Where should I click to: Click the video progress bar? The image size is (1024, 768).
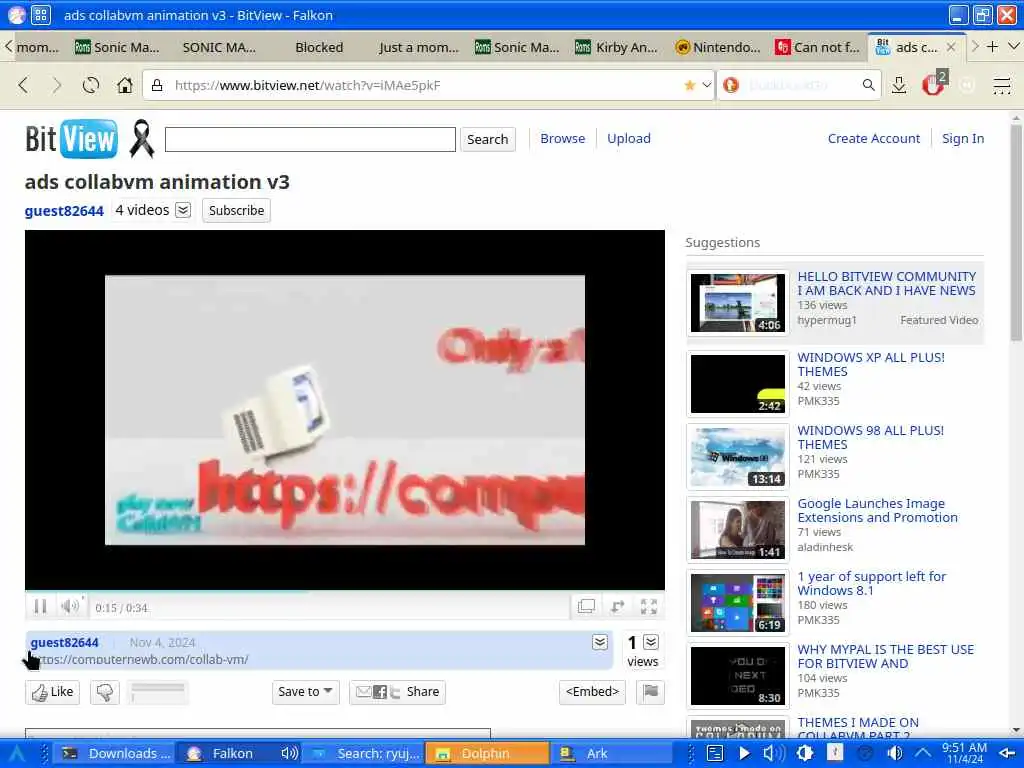pyautogui.click(x=345, y=591)
